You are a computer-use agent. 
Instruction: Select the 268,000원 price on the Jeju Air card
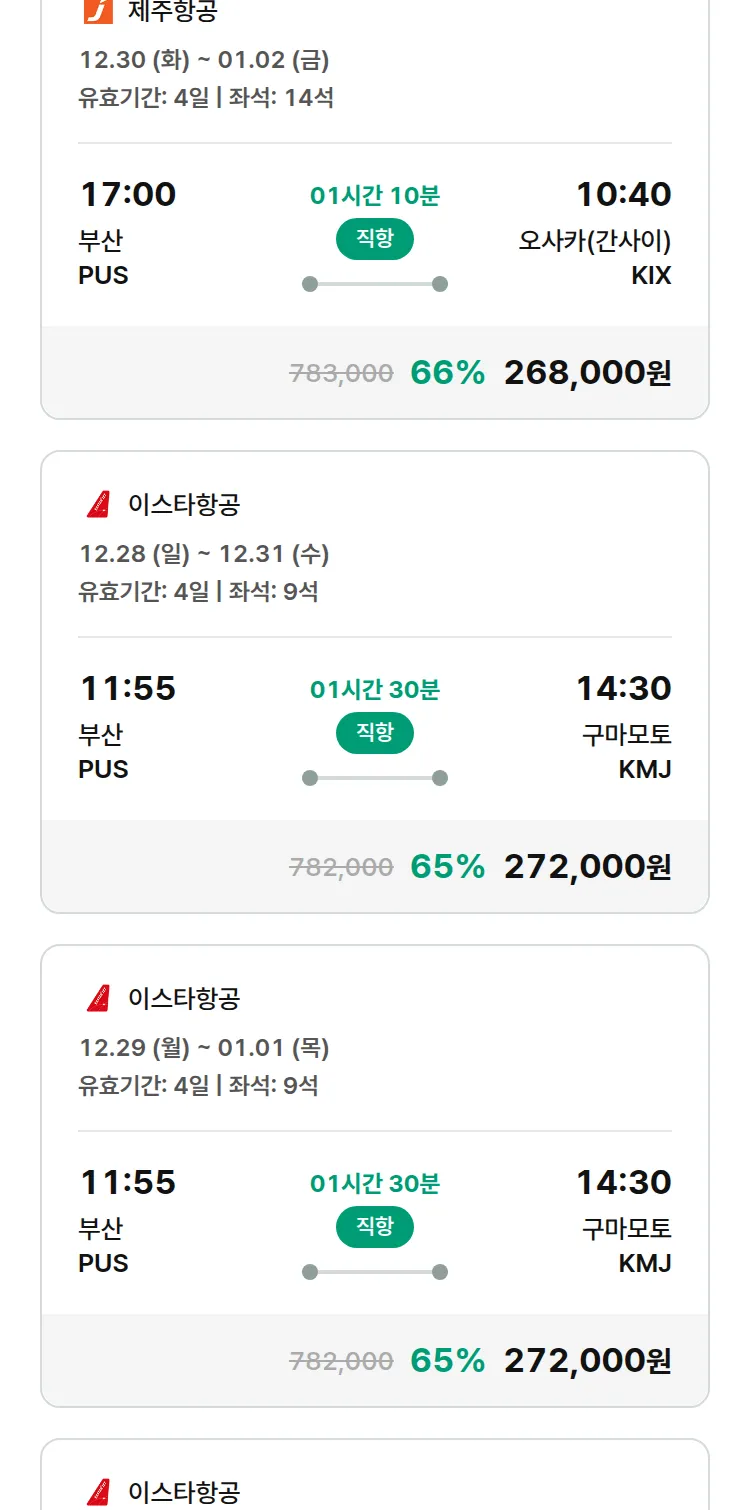(x=587, y=373)
